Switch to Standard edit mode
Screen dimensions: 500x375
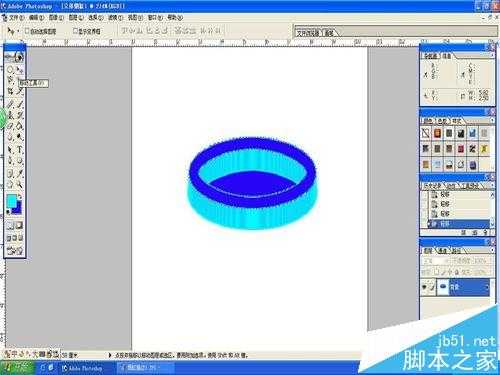pos(10,226)
